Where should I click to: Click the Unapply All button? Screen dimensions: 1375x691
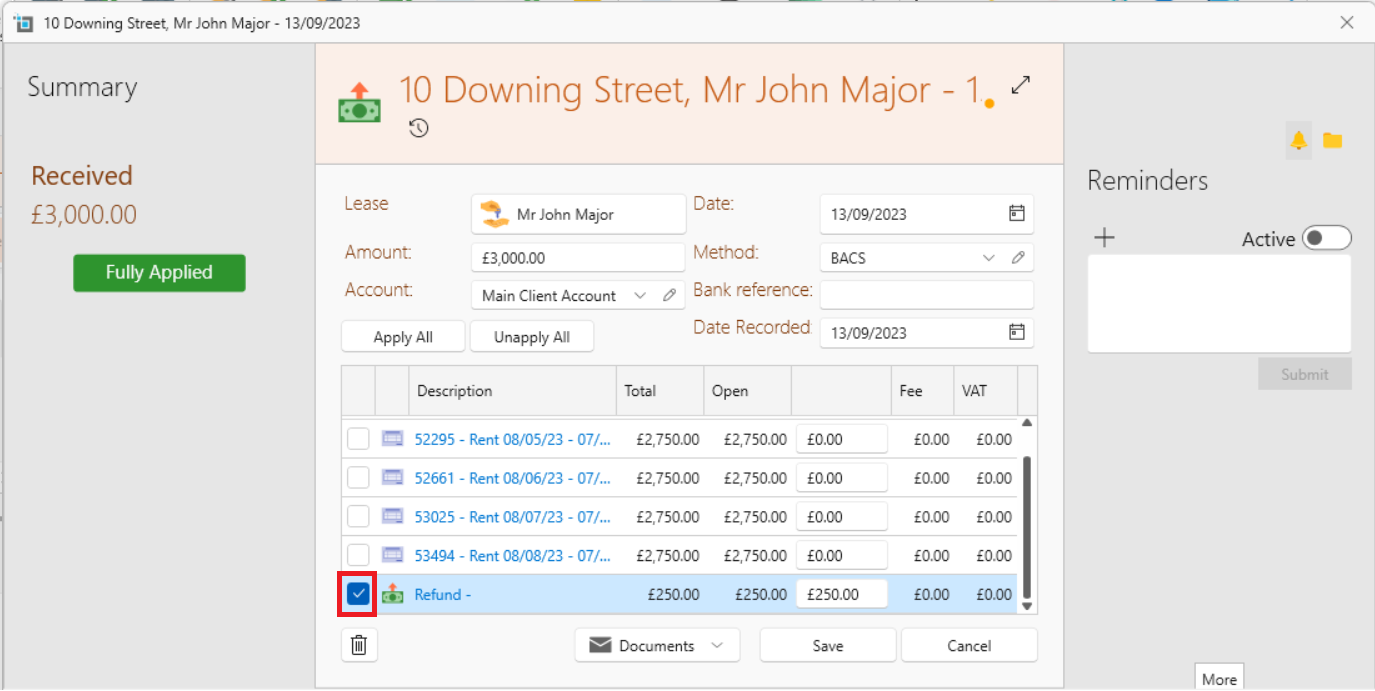click(x=532, y=337)
